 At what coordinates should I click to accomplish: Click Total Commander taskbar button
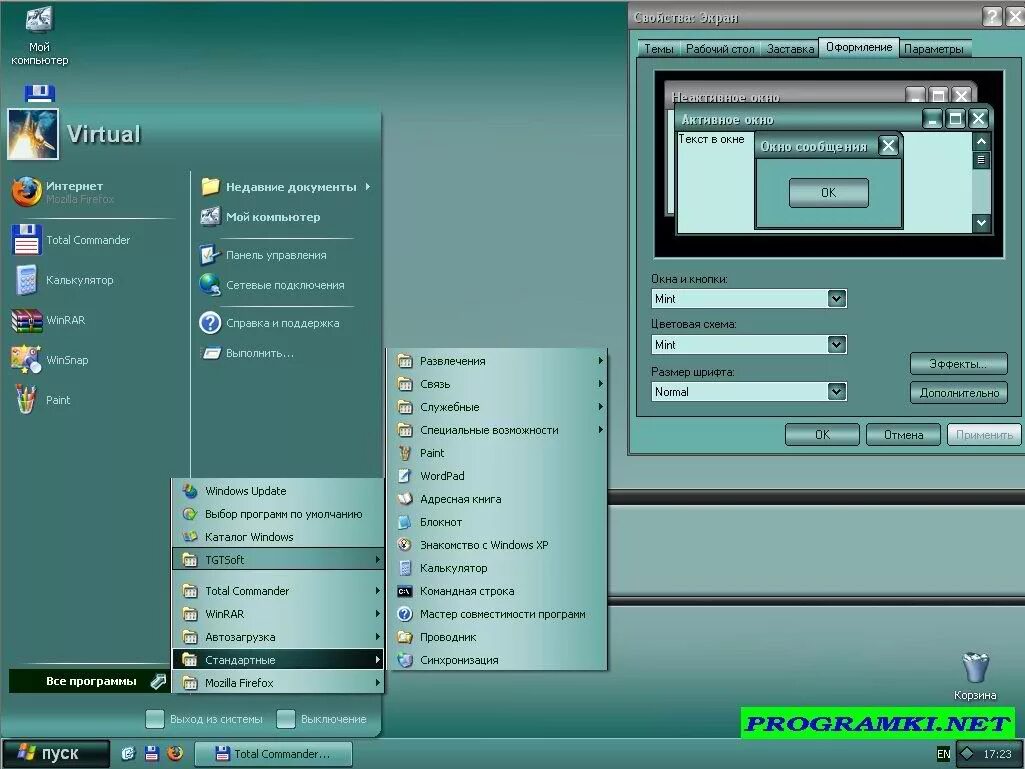click(273, 754)
